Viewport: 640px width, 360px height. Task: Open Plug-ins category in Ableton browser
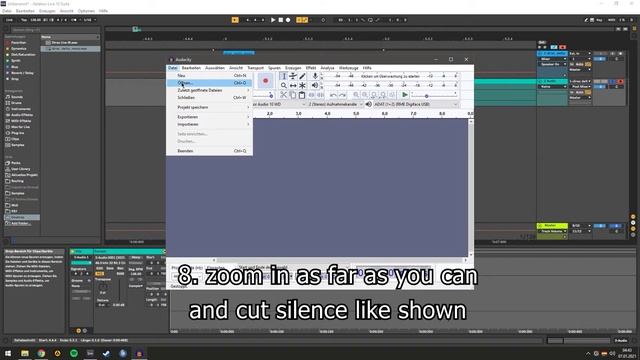click(17, 133)
